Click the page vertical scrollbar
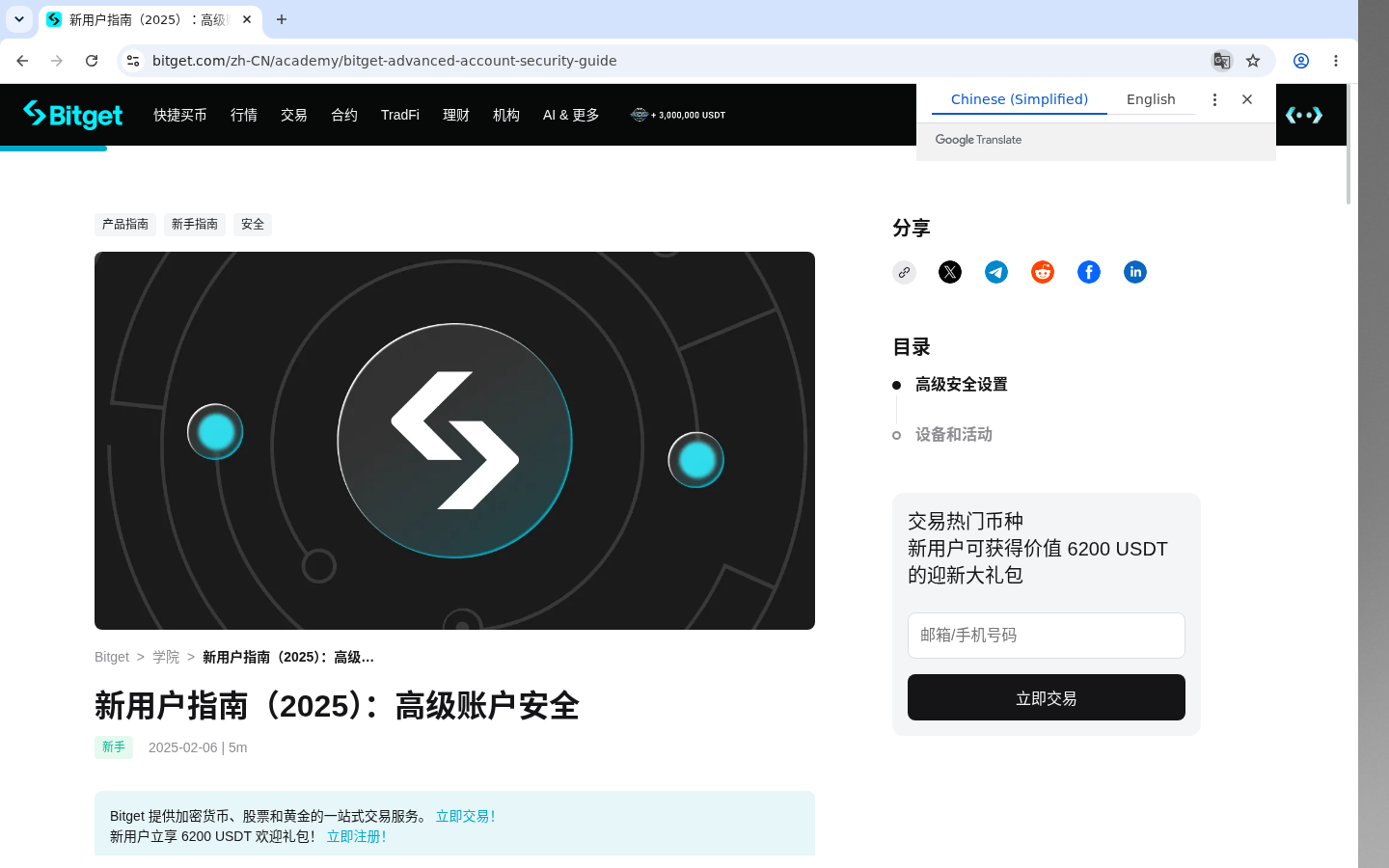Screen dimensions: 1389x868 pos(1348,145)
